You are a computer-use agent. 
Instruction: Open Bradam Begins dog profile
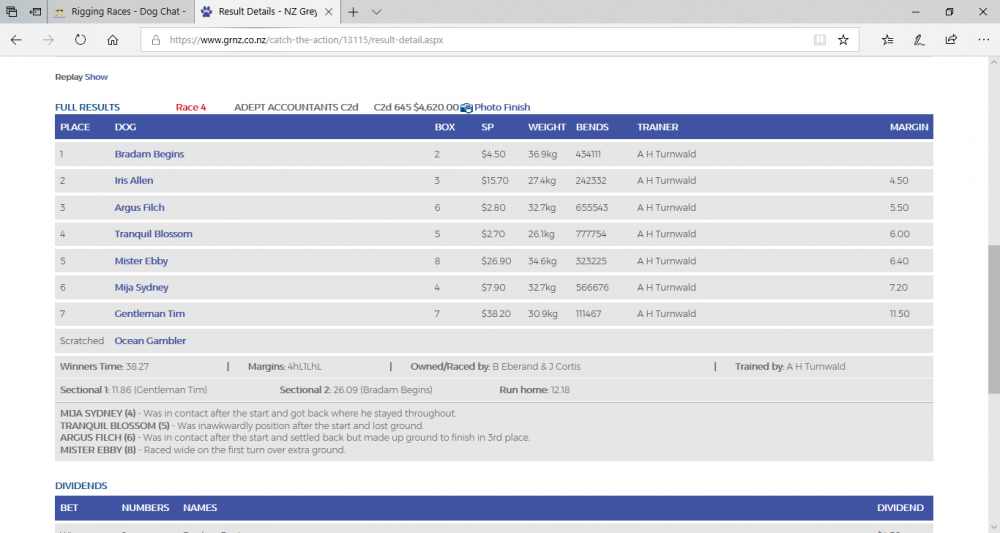[149, 154]
